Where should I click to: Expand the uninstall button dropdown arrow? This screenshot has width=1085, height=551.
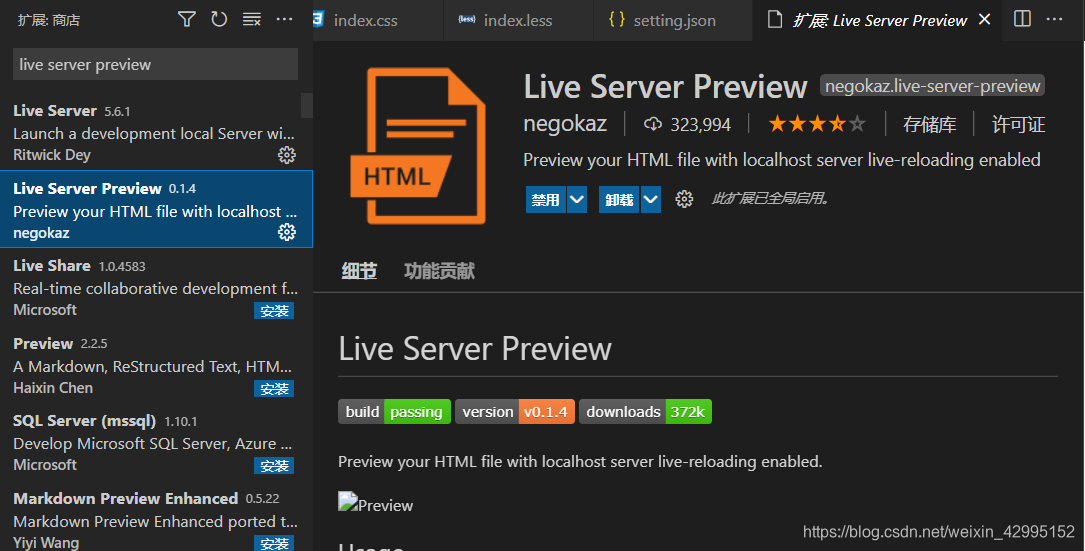click(x=650, y=199)
